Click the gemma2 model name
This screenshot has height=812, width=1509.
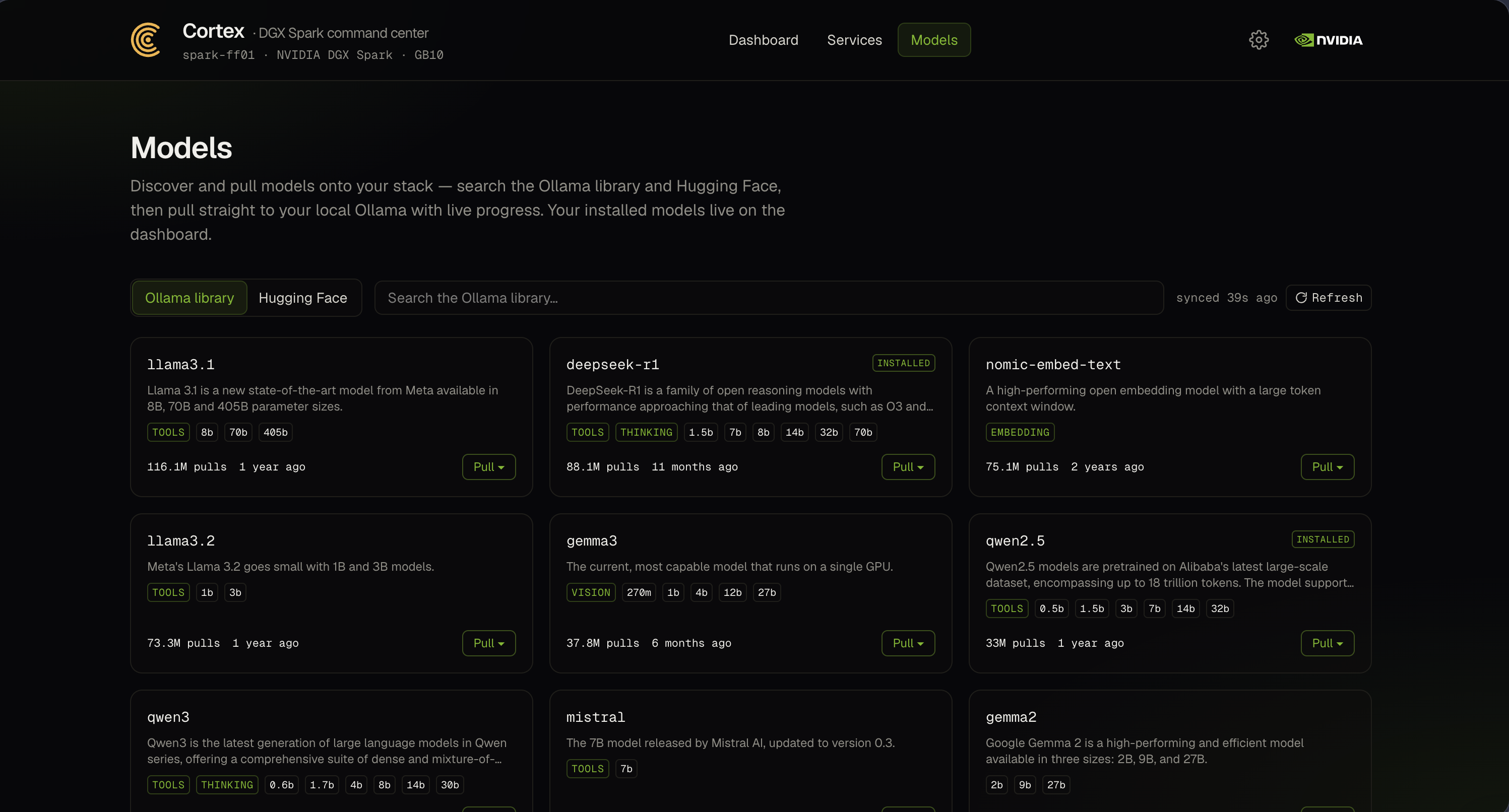pyautogui.click(x=1011, y=717)
